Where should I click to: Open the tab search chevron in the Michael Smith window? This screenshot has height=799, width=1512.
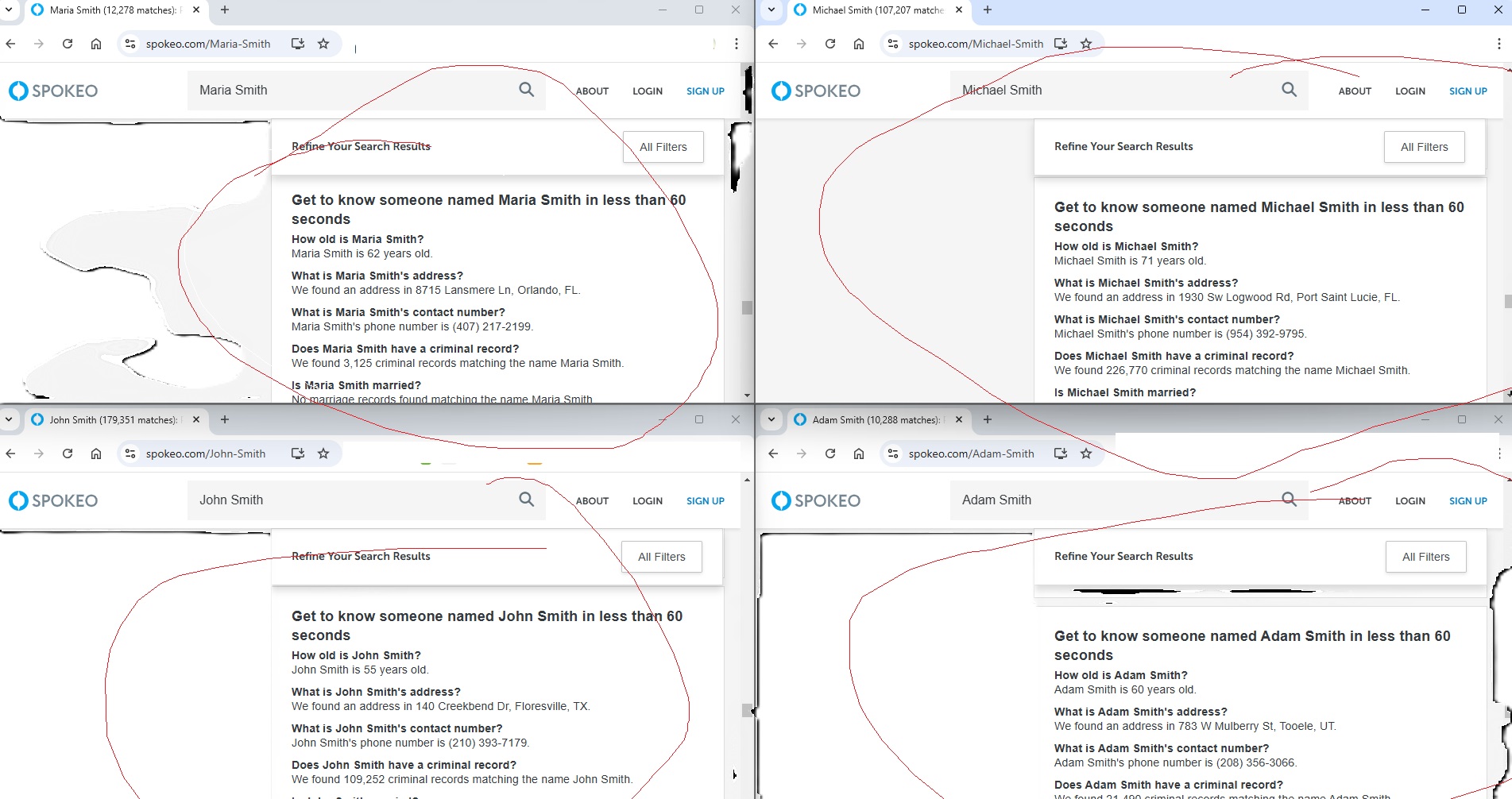[x=769, y=10]
